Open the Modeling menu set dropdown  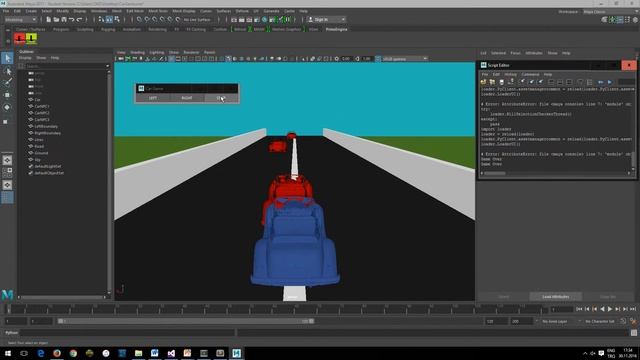pos(20,20)
